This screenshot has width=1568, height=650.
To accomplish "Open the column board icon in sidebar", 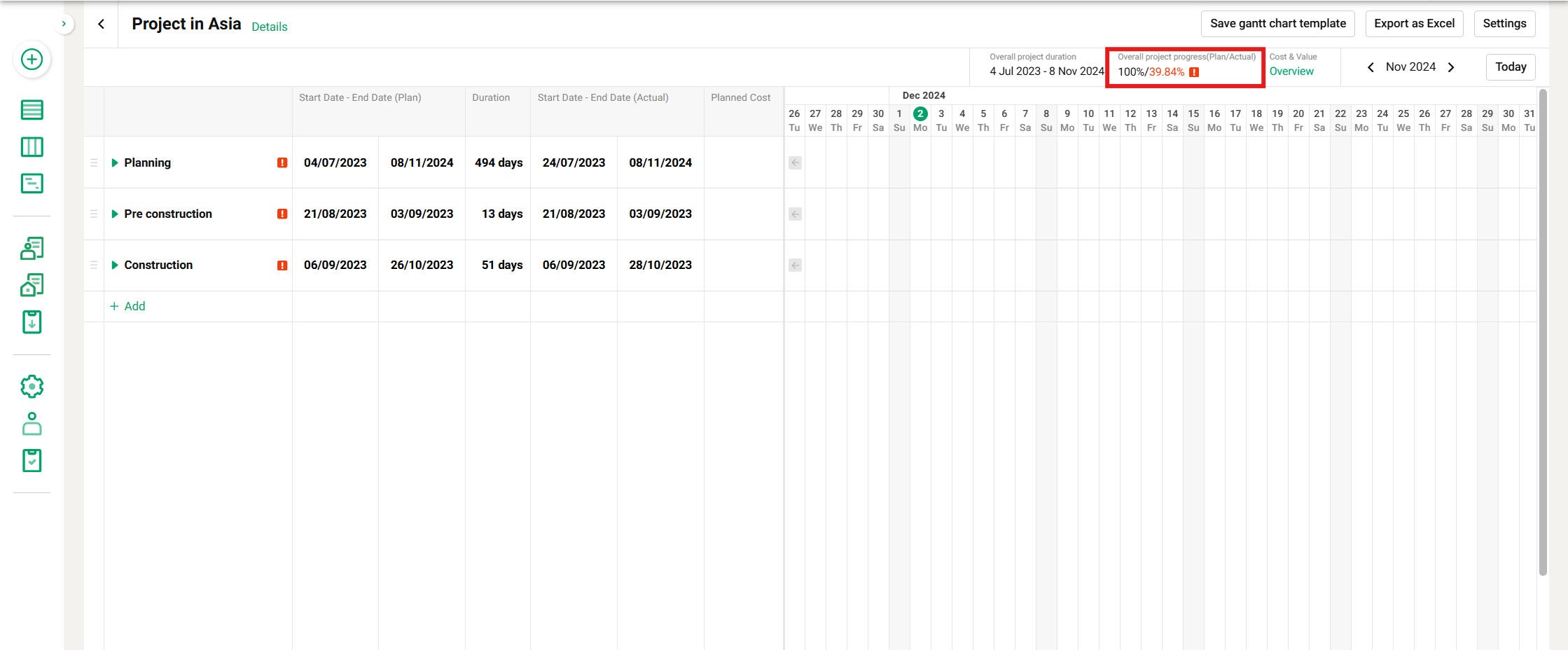I will click(32, 147).
